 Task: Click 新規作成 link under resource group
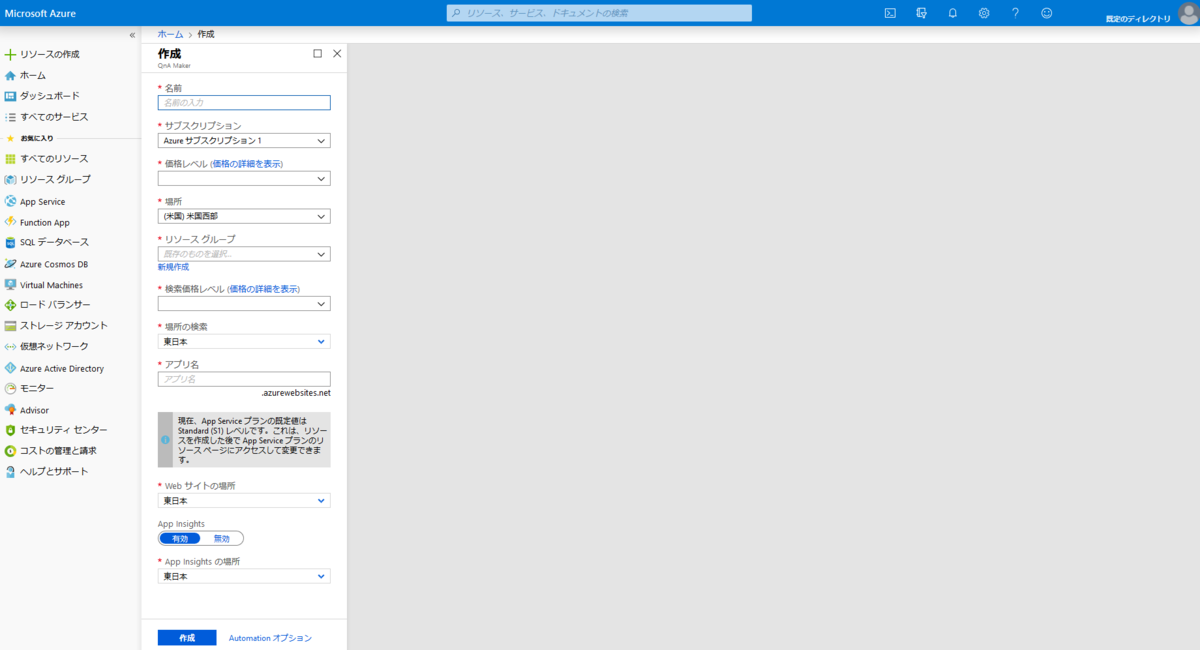(173, 267)
